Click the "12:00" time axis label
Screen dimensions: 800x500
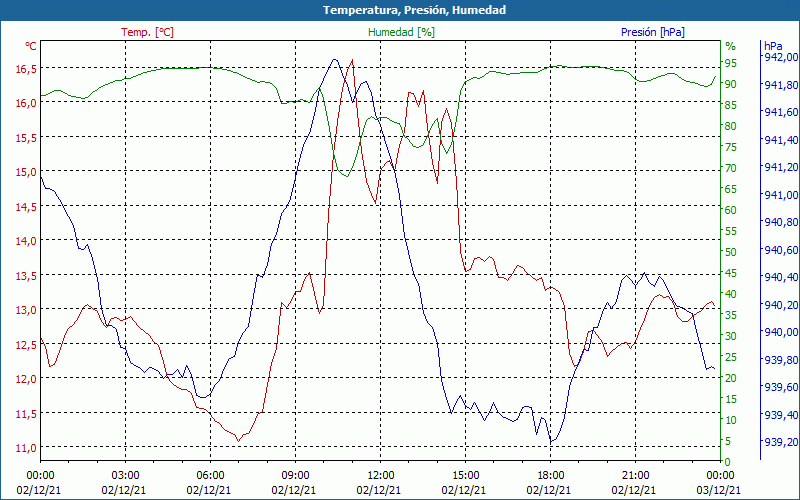pyautogui.click(x=380, y=476)
